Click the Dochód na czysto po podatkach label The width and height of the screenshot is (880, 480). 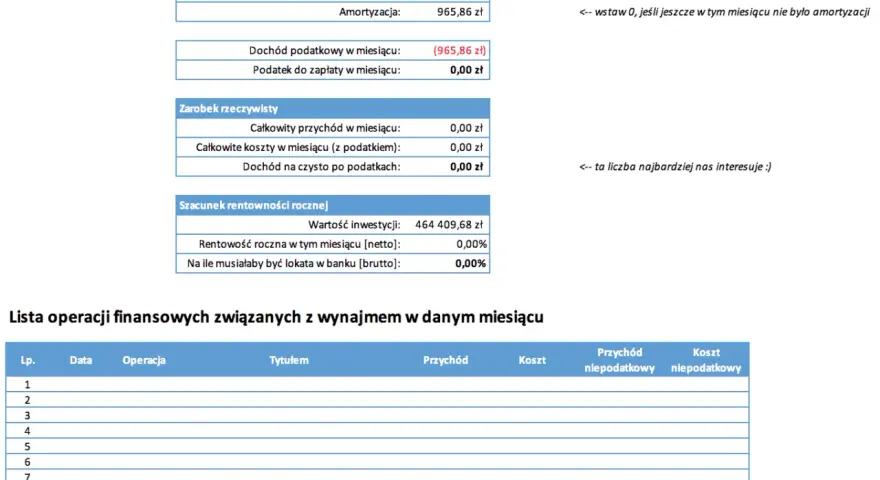coord(322,167)
